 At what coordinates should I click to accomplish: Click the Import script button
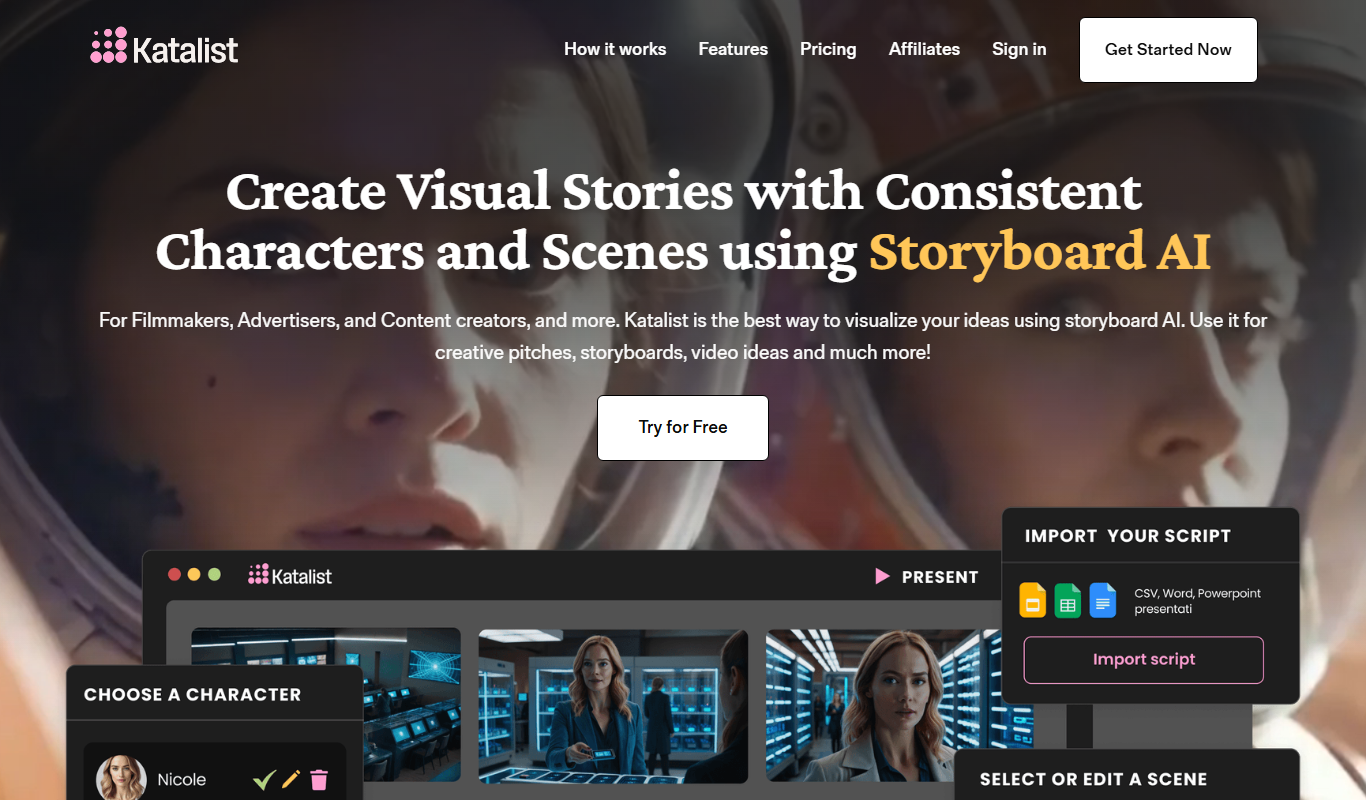[x=1144, y=660]
